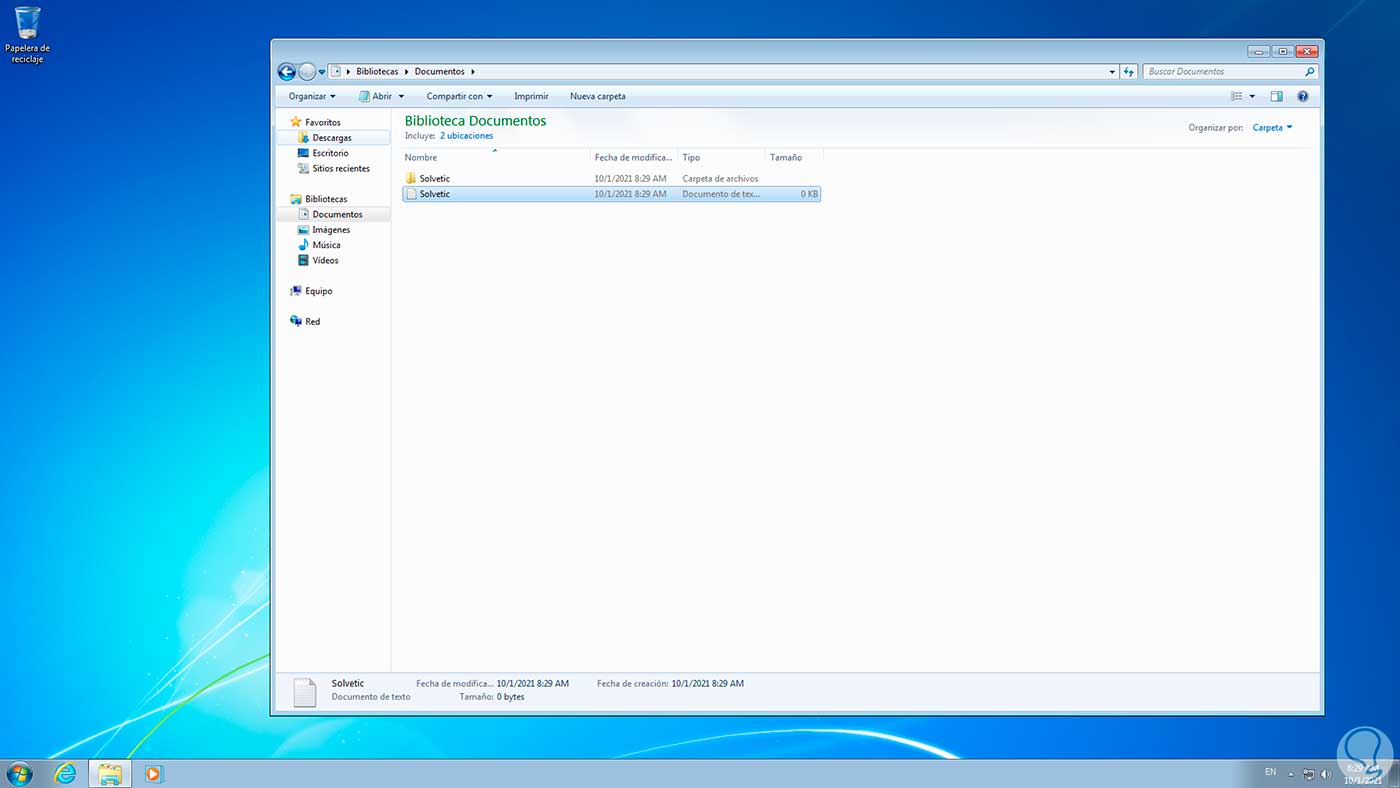Open help with the question mark icon
The height and width of the screenshot is (788, 1400).
[1303, 97]
